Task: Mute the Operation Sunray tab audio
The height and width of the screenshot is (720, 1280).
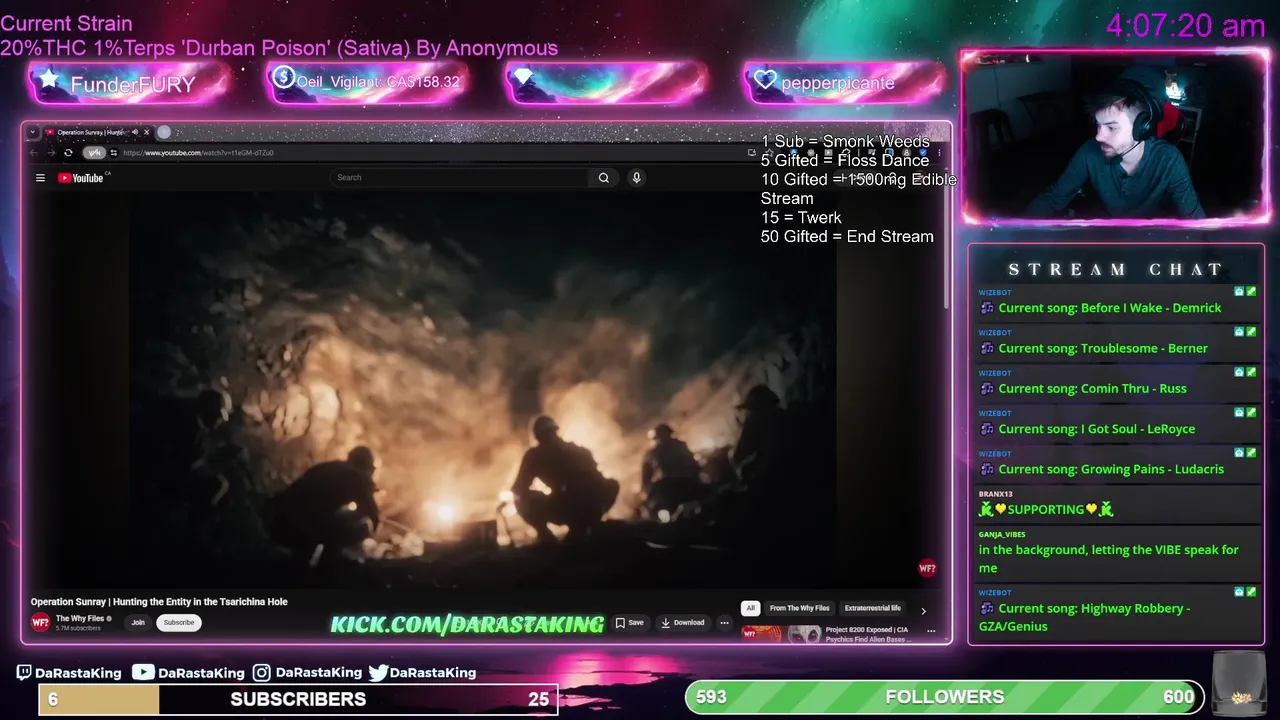Action: [x=135, y=132]
